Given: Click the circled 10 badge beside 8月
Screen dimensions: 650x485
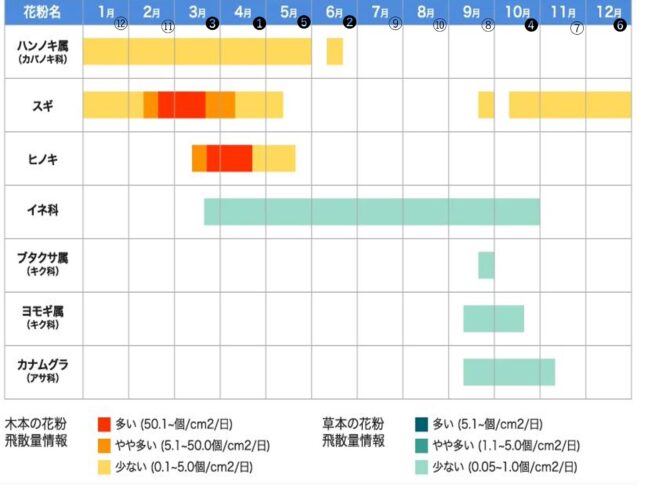Looking at the screenshot, I should point(439,25).
